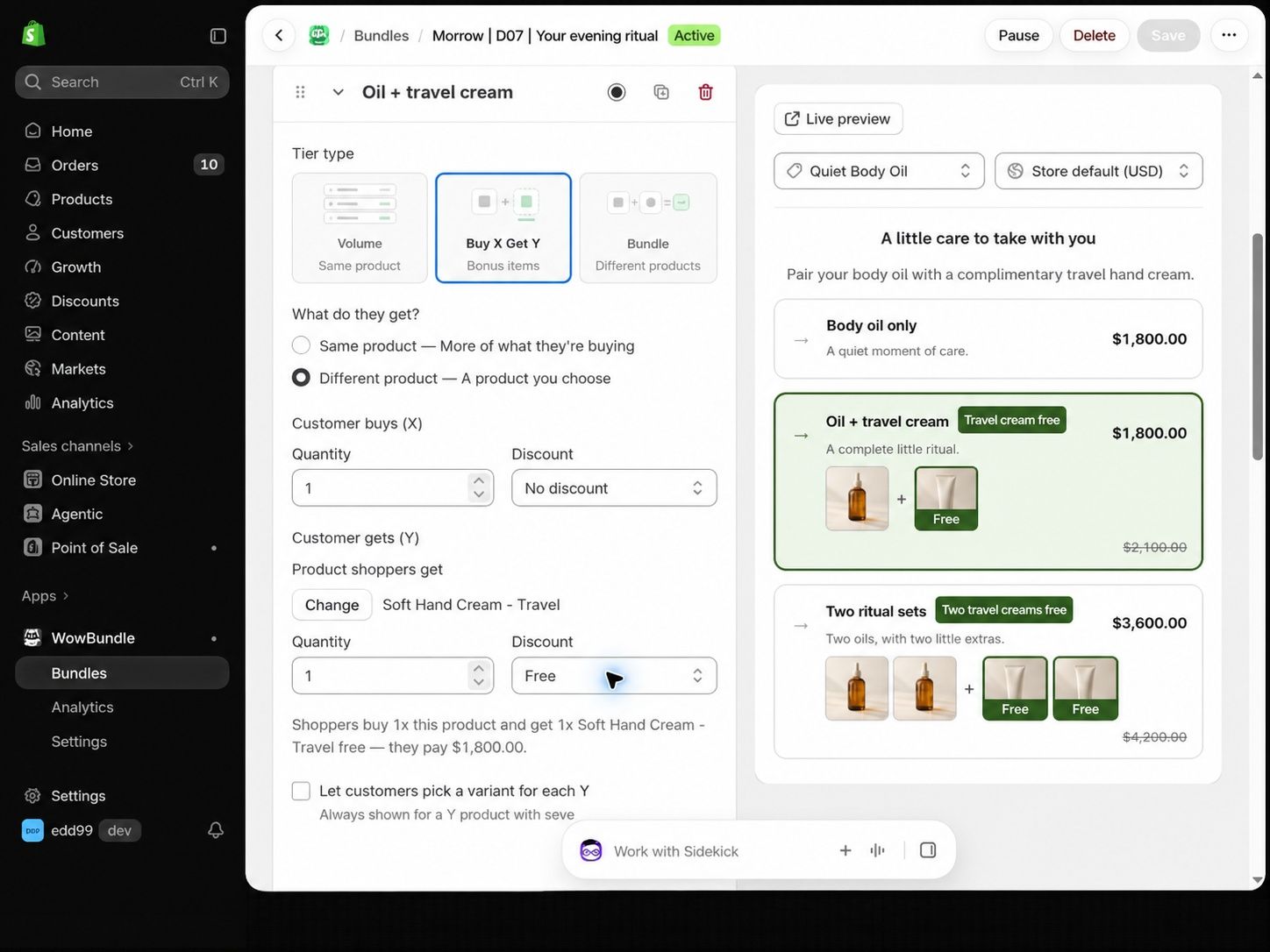Add attachment with Sidekick plus icon
Image resolution: width=1270 pixels, height=952 pixels.
pyautogui.click(x=845, y=850)
